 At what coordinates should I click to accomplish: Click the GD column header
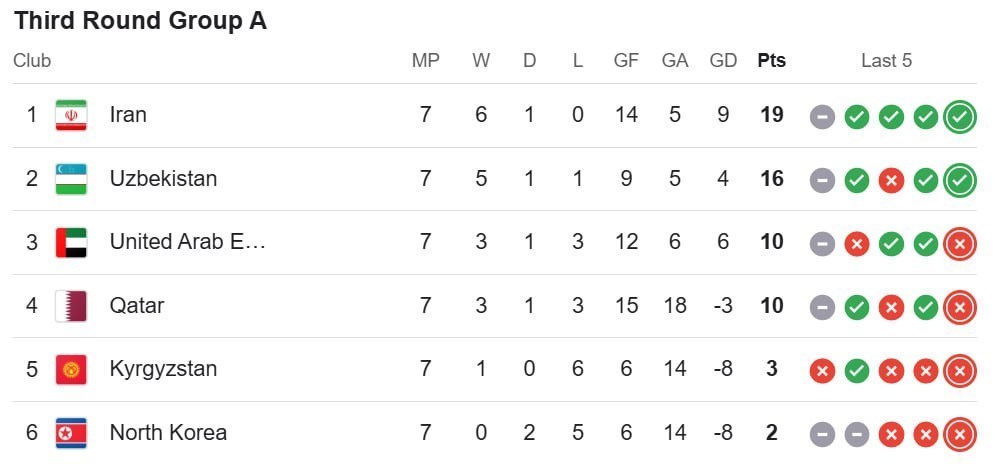click(723, 61)
